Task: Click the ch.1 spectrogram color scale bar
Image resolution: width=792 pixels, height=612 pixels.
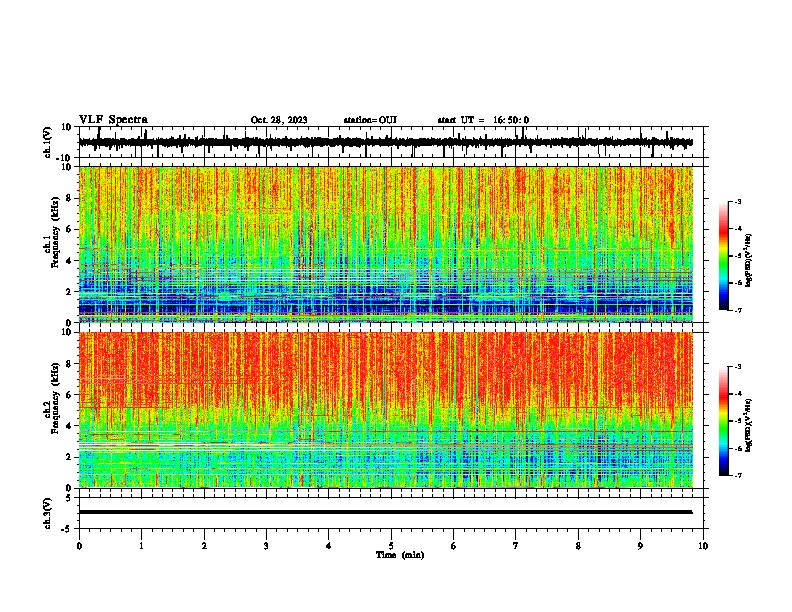Action: click(x=724, y=256)
